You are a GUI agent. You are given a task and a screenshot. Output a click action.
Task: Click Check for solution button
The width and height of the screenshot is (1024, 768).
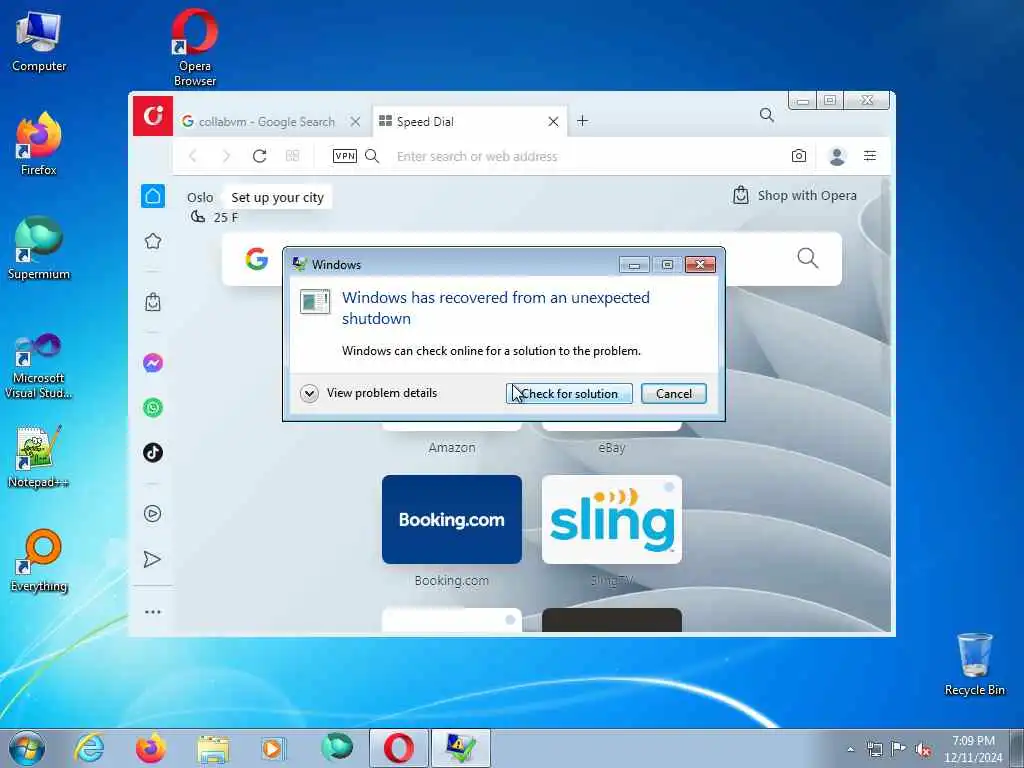[x=569, y=393]
